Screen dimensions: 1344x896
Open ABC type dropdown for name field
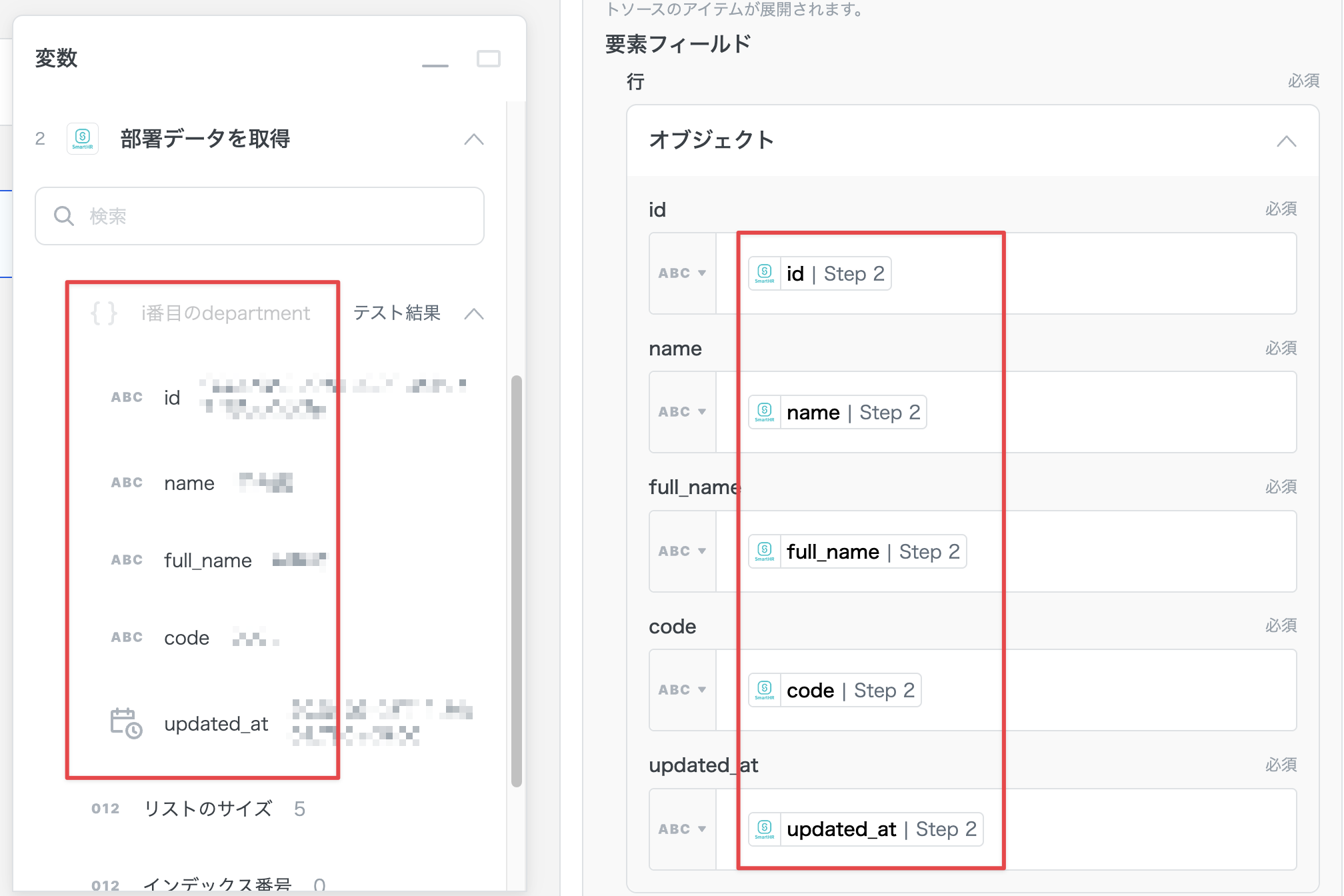click(x=682, y=412)
